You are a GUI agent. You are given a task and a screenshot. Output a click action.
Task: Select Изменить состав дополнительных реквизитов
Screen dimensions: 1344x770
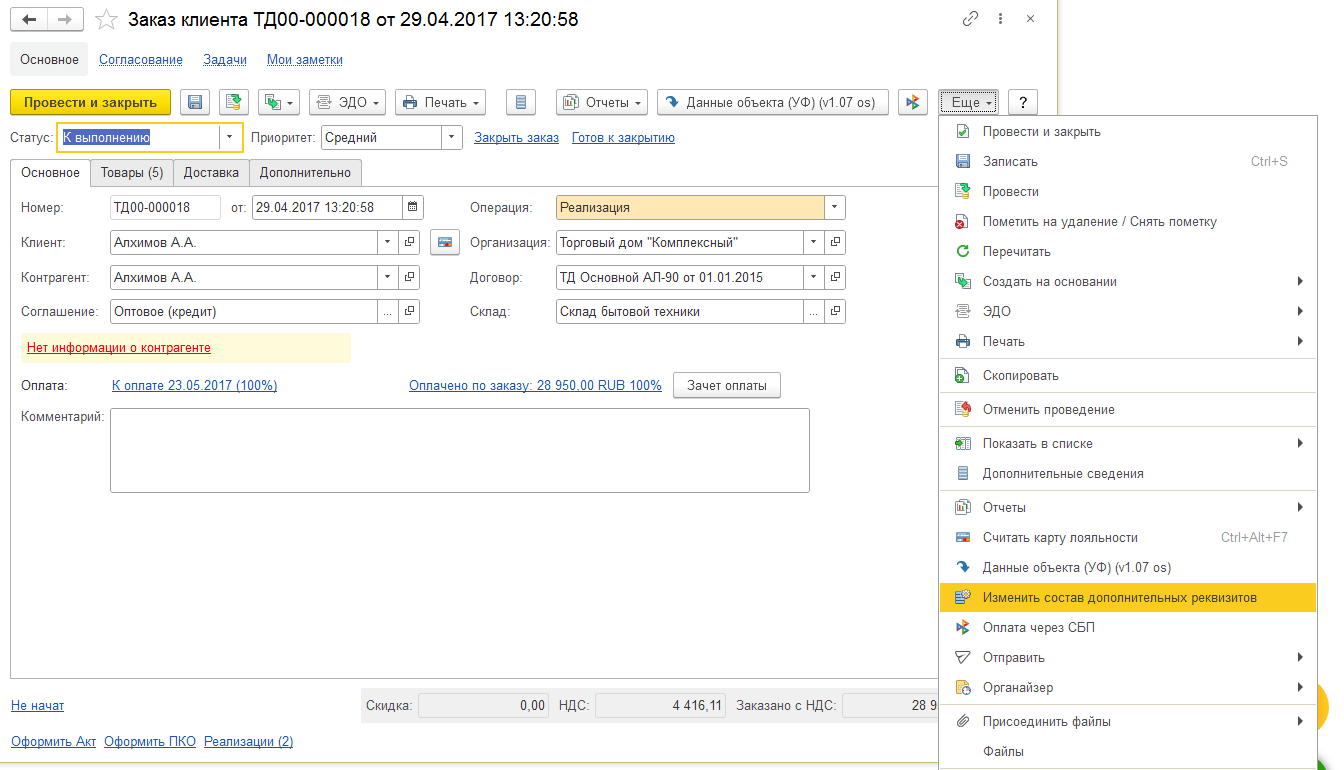[x=1128, y=597]
